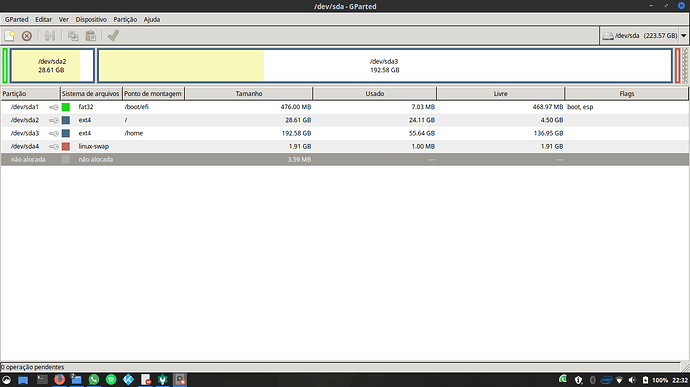This screenshot has width=690, height=387.
Task: Click the 24.11 GB used value
Action: pyautogui.click(x=422, y=120)
